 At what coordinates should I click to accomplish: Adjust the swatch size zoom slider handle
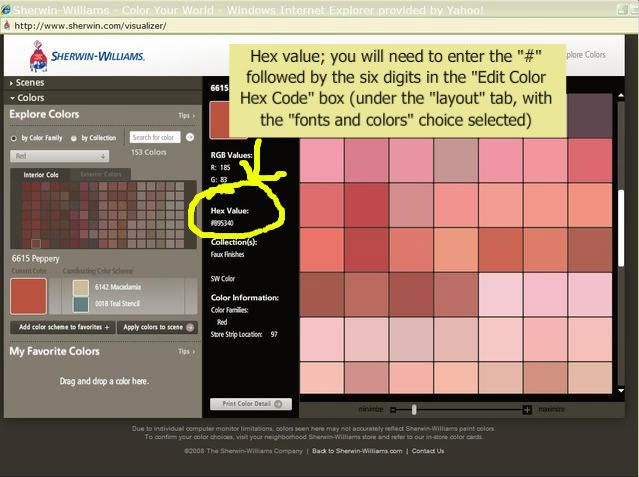point(414,409)
